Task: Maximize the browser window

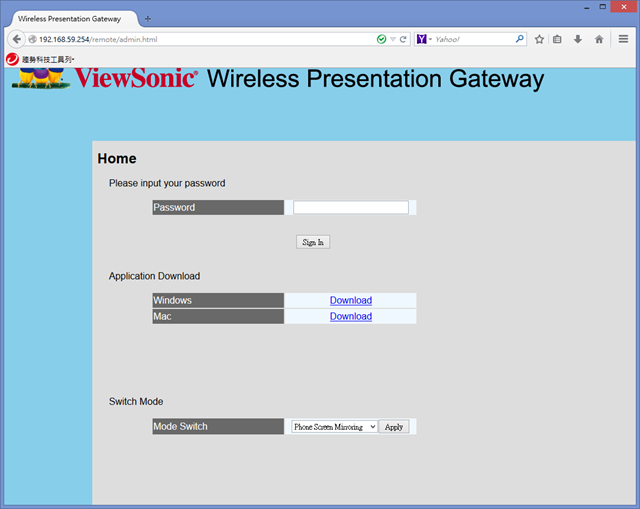Action: click(x=602, y=7)
